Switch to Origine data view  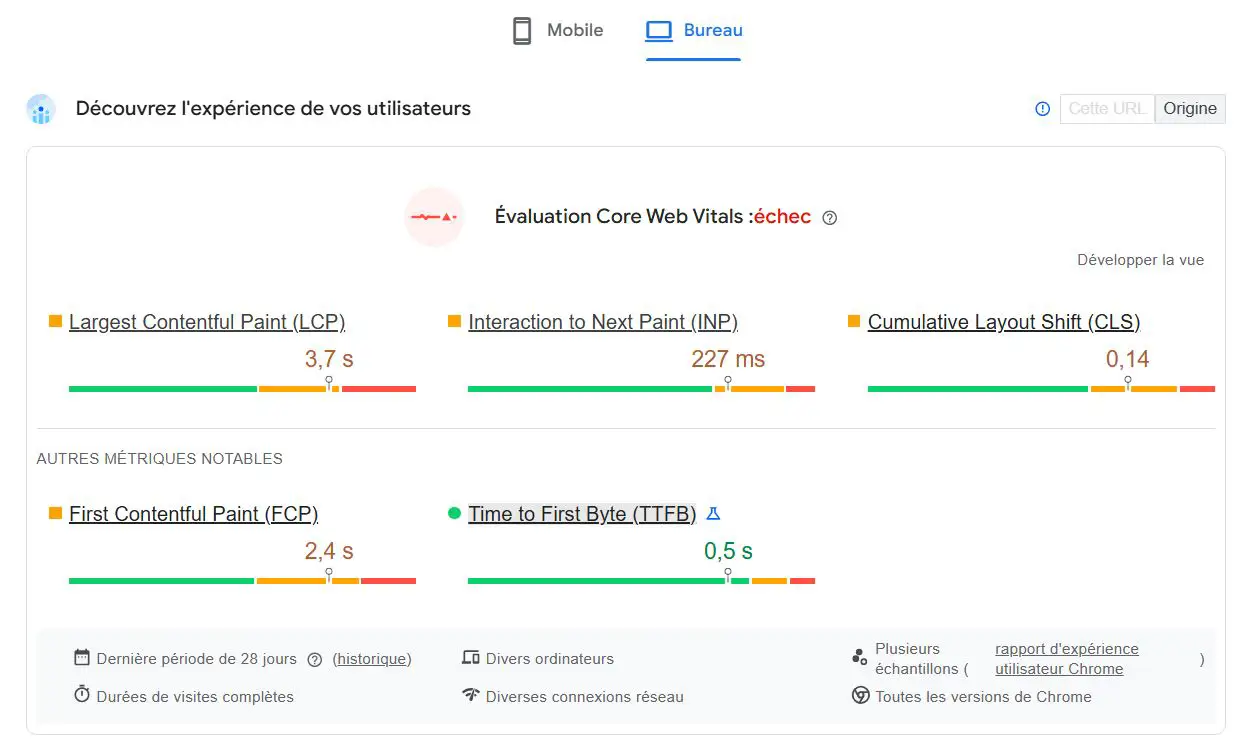click(1190, 109)
